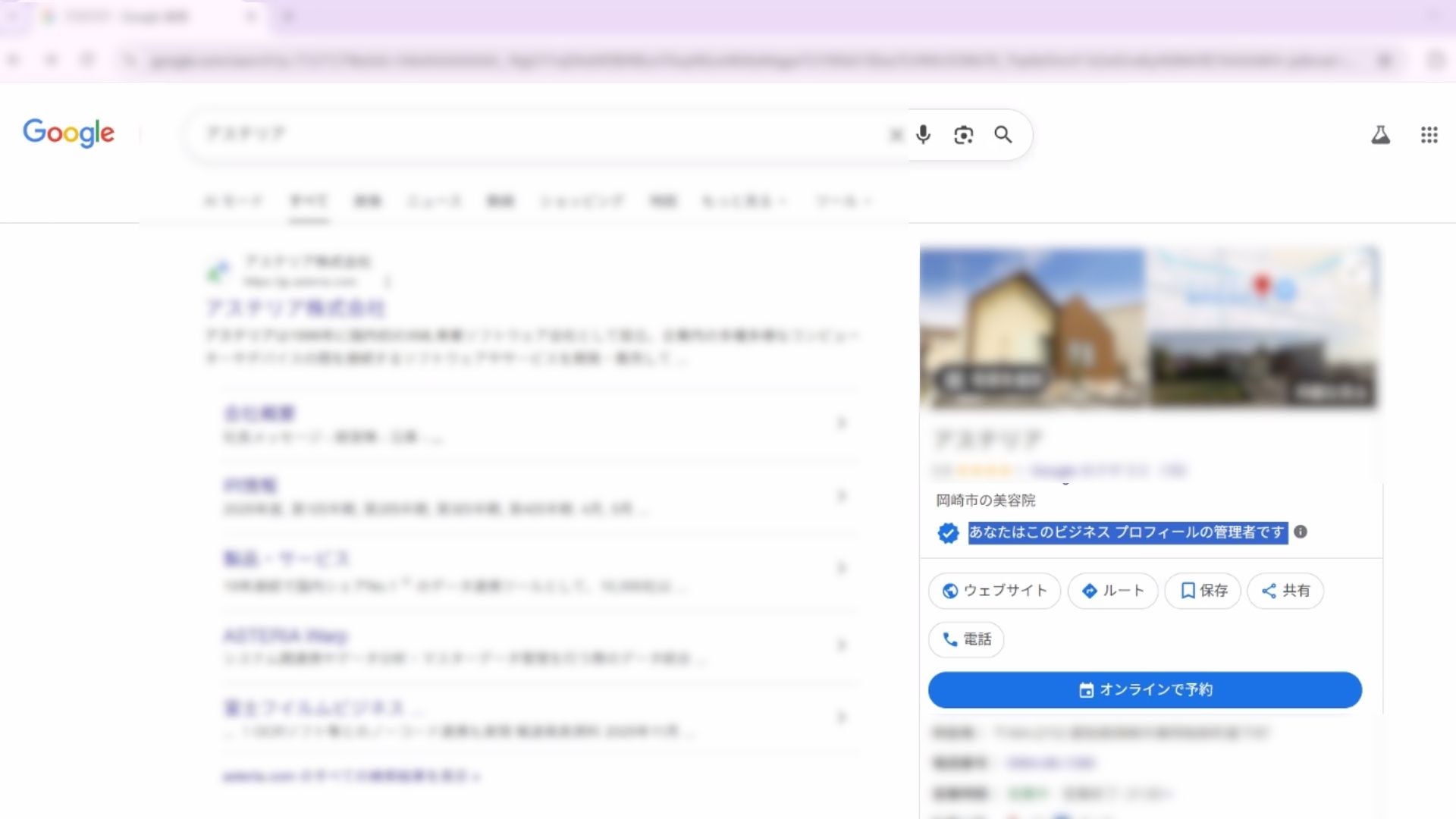This screenshot has height=819, width=1456.
Task: Switch to the currently underlined search tab
Action: tap(309, 201)
